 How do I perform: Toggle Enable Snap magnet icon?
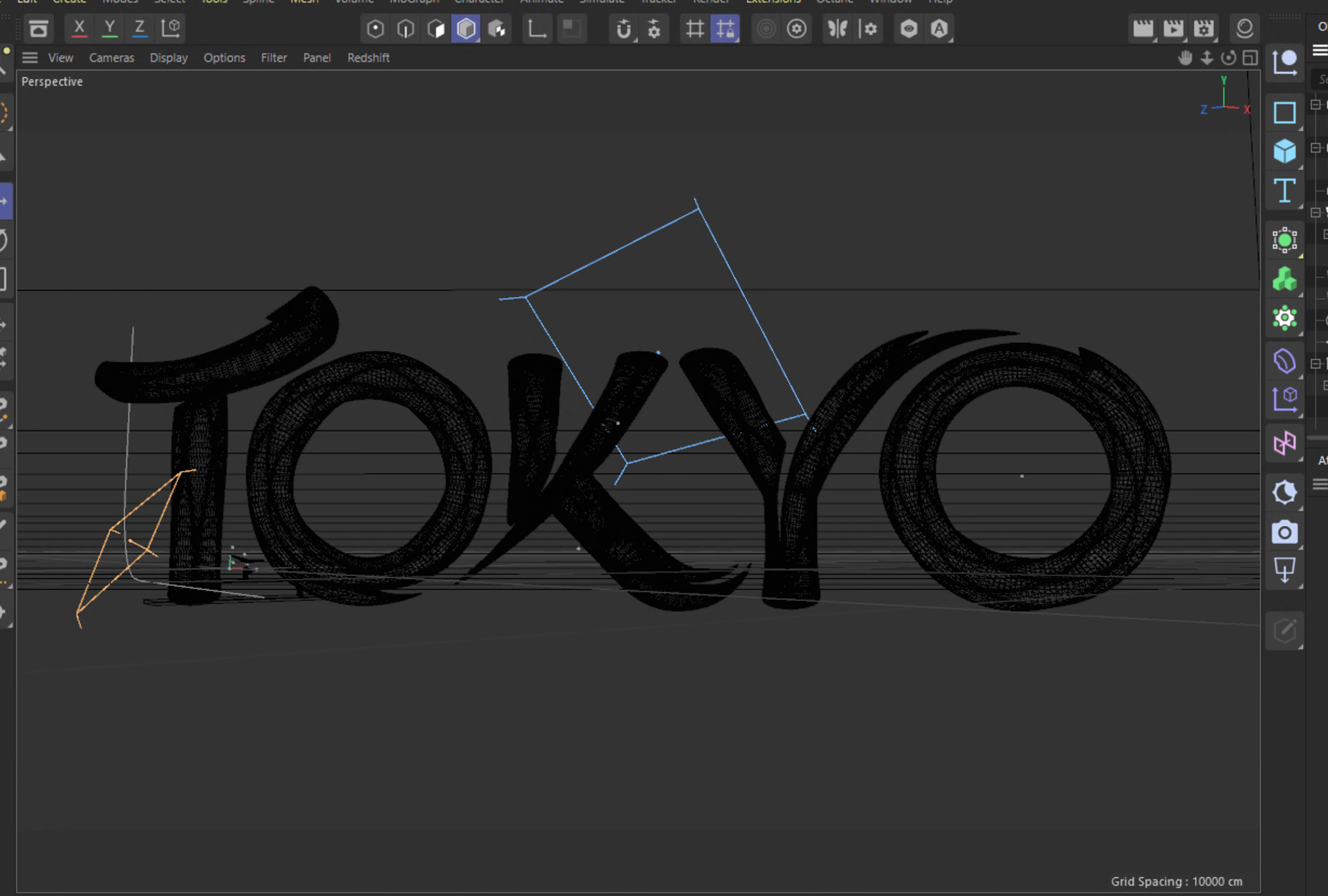[x=623, y=28]
